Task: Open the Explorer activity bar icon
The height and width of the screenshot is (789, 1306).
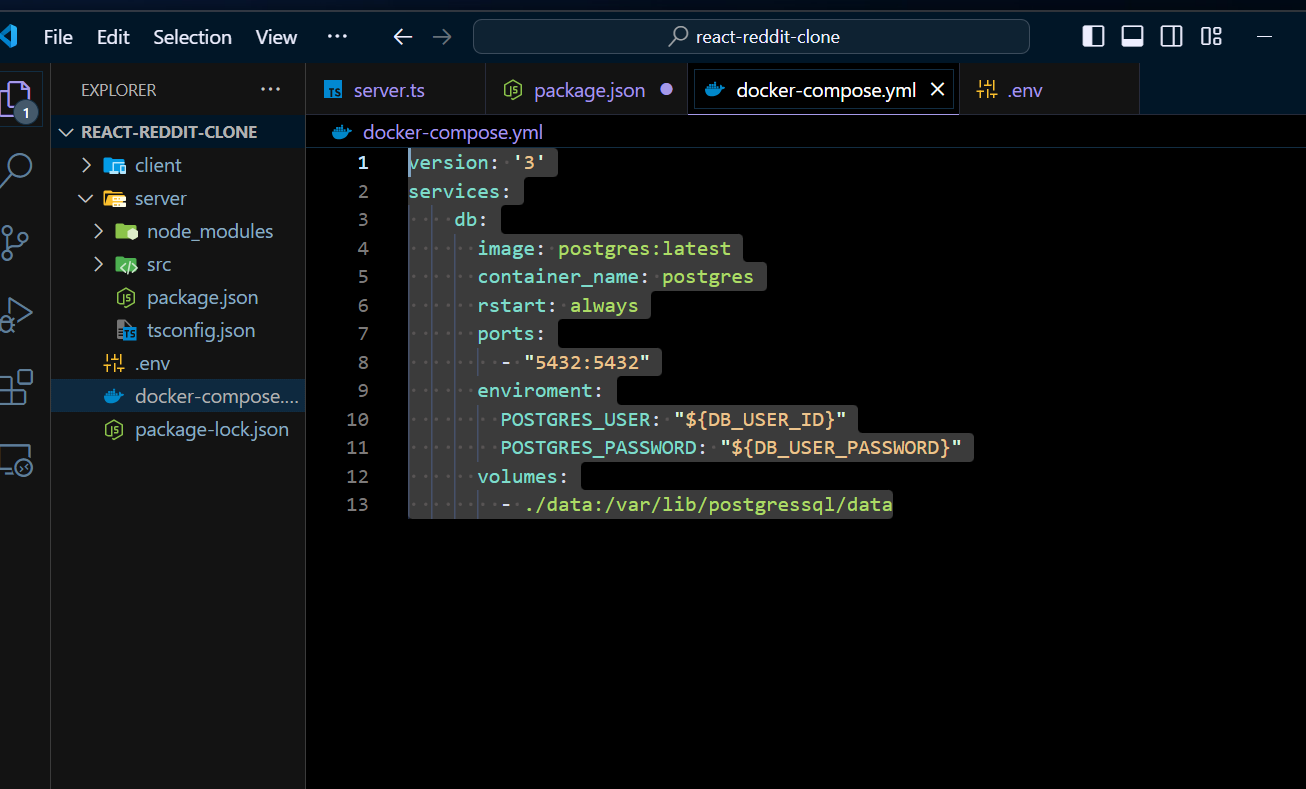Action: pos(17,100)
